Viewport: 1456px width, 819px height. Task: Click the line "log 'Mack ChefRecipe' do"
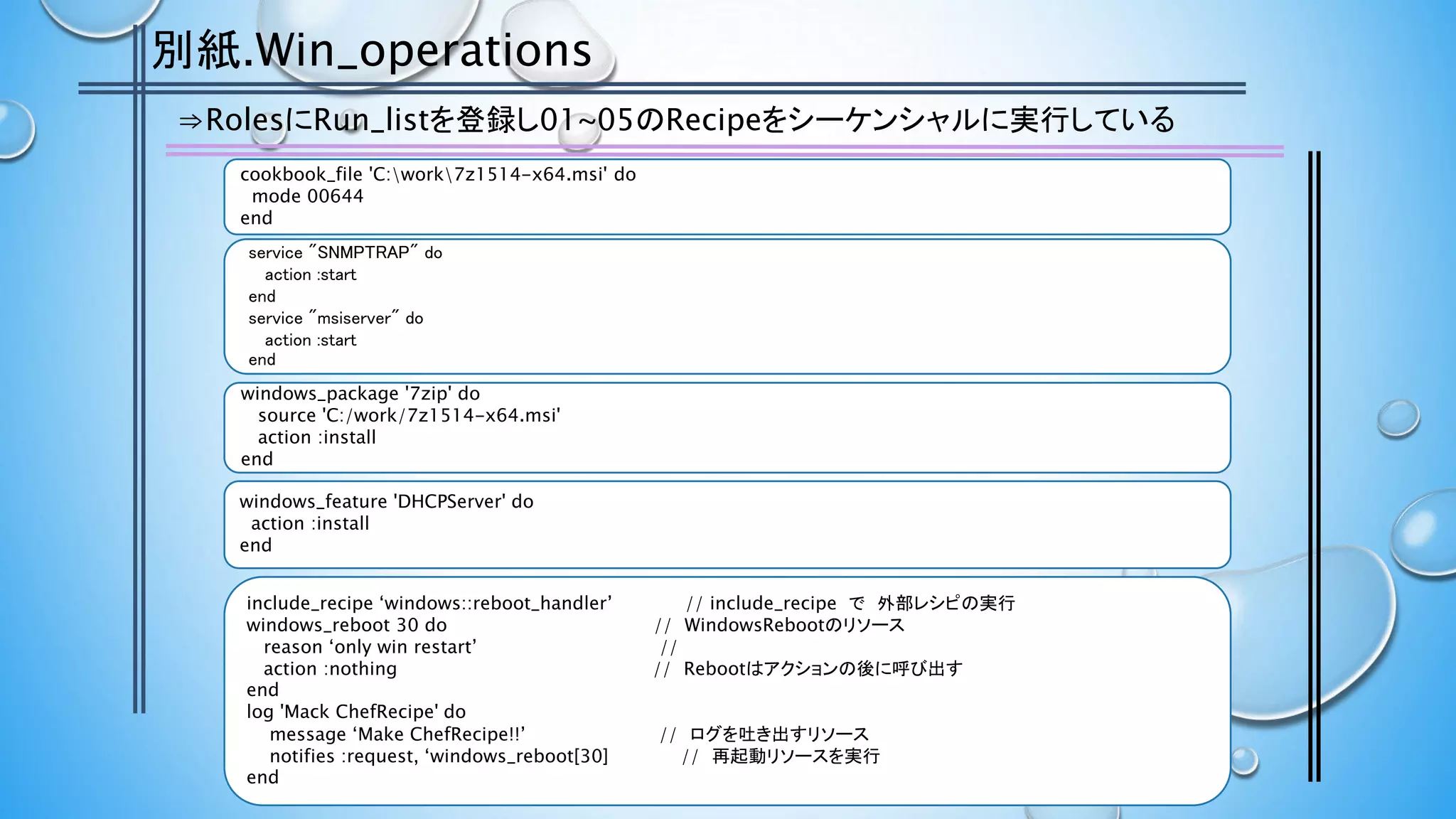click(355, 712)
